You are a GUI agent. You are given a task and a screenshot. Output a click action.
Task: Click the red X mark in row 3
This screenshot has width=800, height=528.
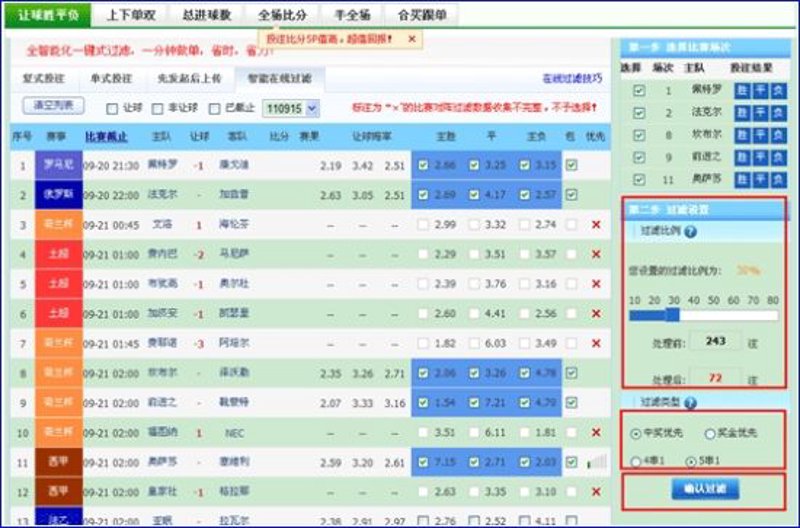[x=595, y=224]
